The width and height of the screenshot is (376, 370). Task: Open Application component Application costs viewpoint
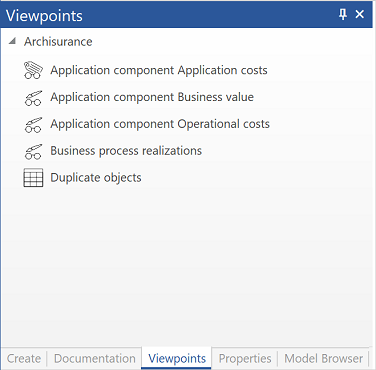tap(159, 70)
